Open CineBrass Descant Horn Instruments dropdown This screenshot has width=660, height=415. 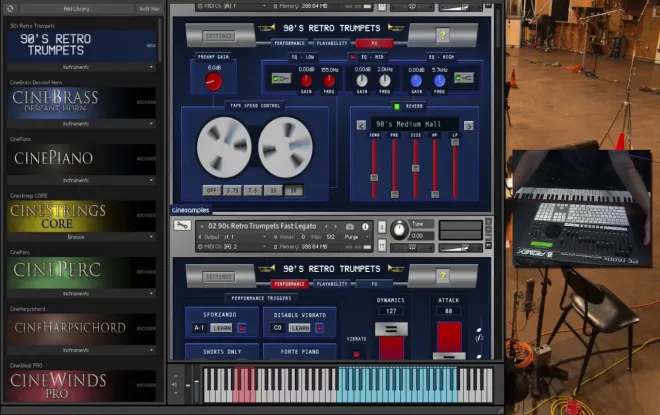81,124
